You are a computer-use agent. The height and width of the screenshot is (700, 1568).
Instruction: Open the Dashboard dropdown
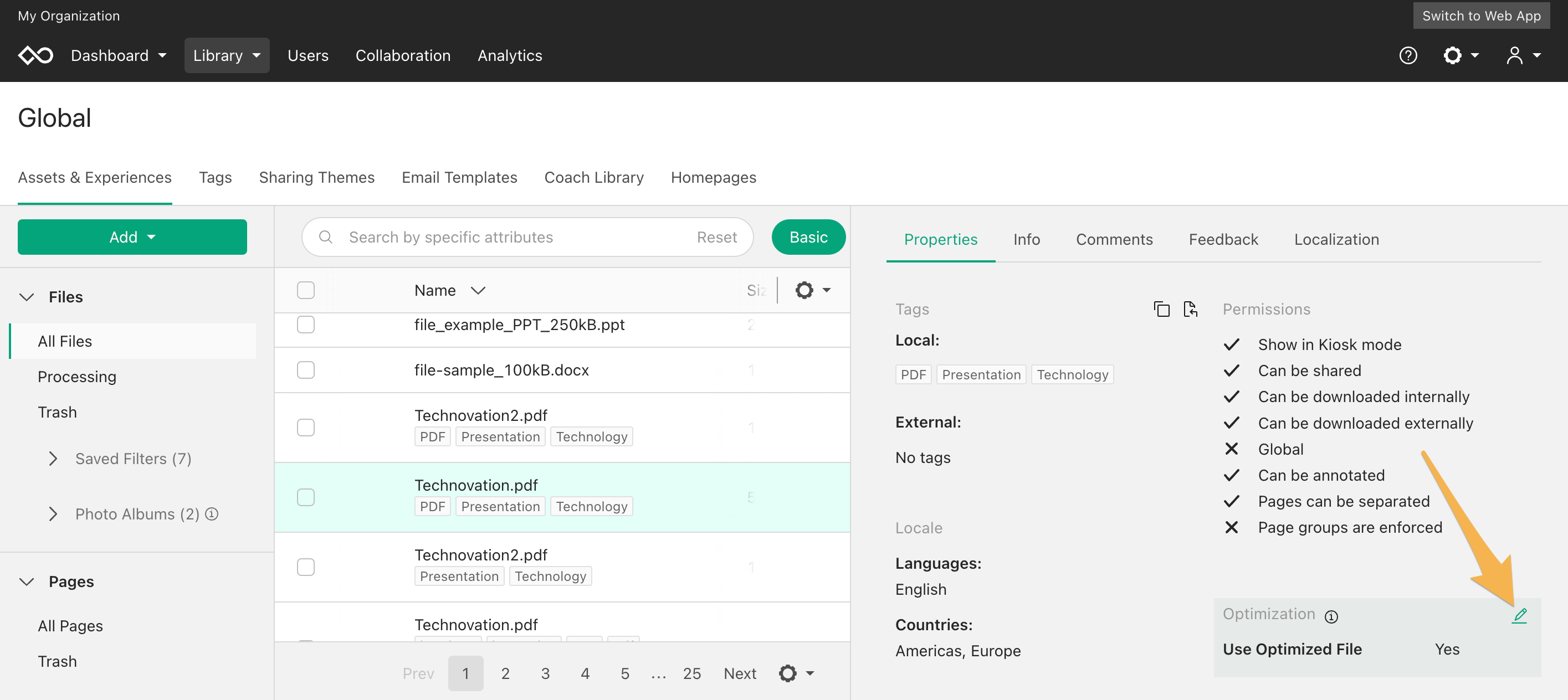[x=119, y=55]
